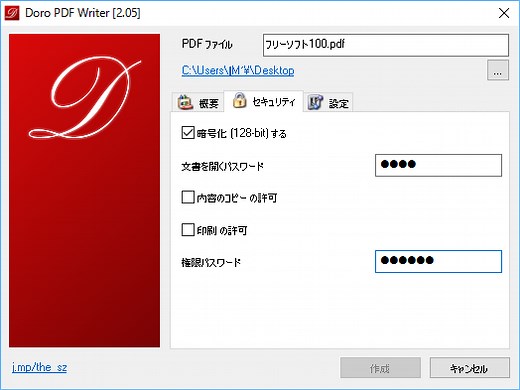This screenshot has width=520, height=390.
Task: Select the セキュリティ tab
Action: click(x=263, y=101)
